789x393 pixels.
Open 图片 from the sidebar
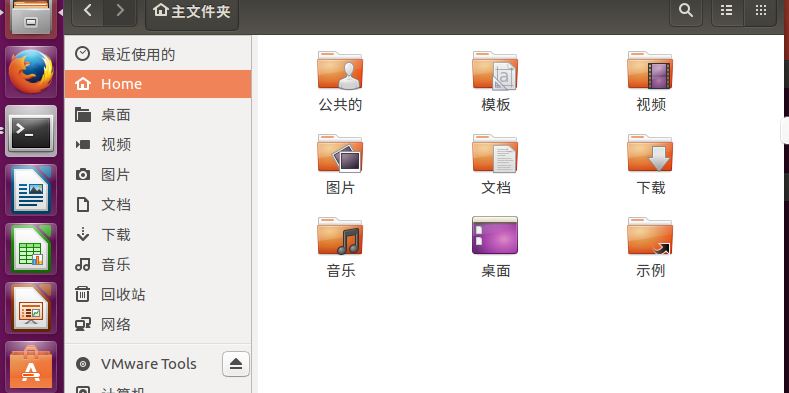tap(158, 175)
